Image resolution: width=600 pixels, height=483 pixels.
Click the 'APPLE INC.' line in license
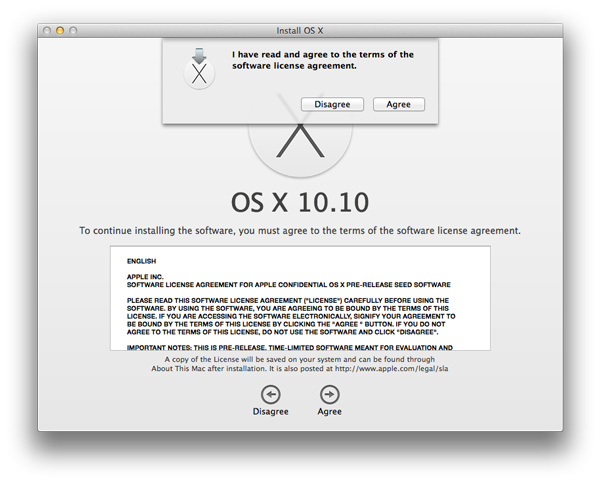(145, 277)
